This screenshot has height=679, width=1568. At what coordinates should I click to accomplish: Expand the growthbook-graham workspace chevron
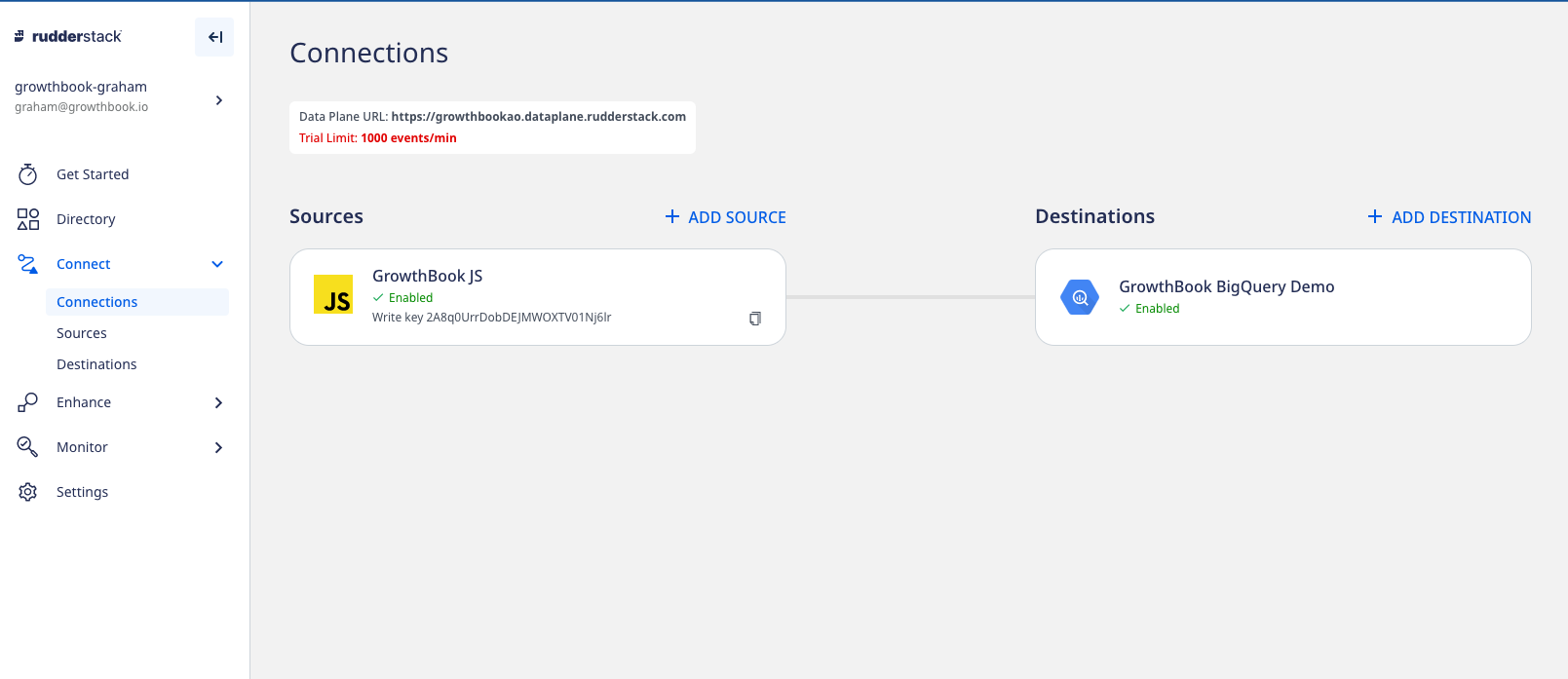pyautogui.click(x=219, y=100)
